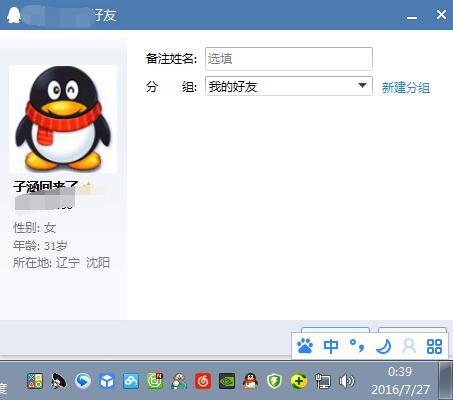Click the Show Desktop strip beside the clock
The image size is (453, 400).
click(x=445, y=380)
